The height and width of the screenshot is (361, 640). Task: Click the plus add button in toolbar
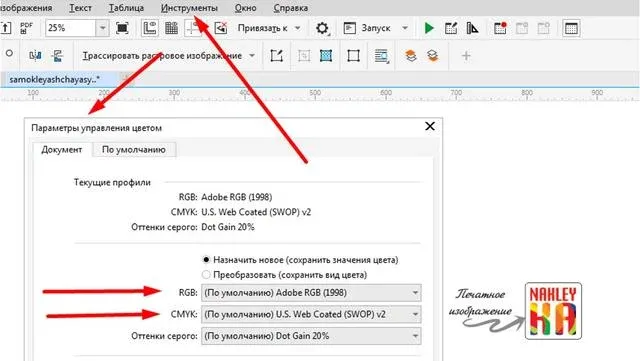pos(466,56)
